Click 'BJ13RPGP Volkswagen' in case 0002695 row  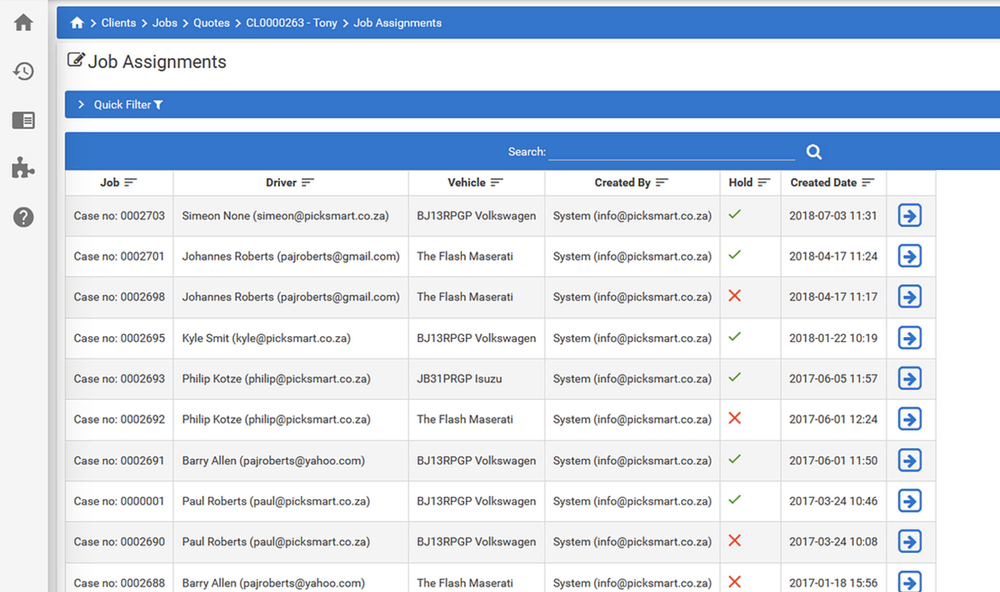pyautogui.click(x=476, y=338)
